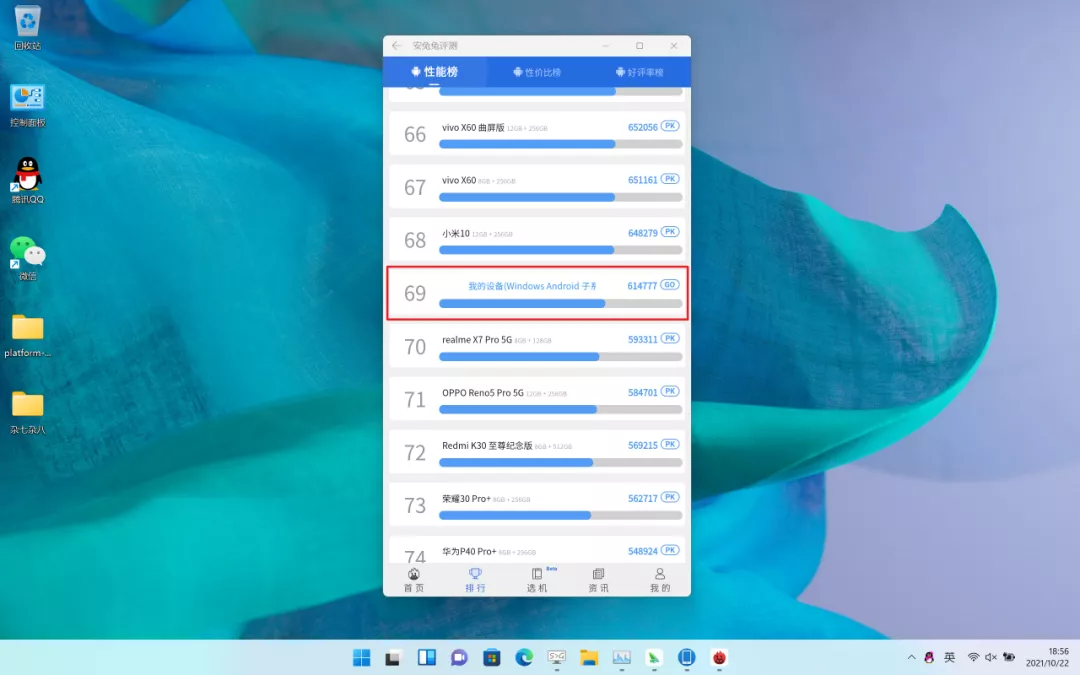Open the 排行 ranking trophy tab
The width and height of the screenshot is (1080, 675).
(x=475, y=580)
